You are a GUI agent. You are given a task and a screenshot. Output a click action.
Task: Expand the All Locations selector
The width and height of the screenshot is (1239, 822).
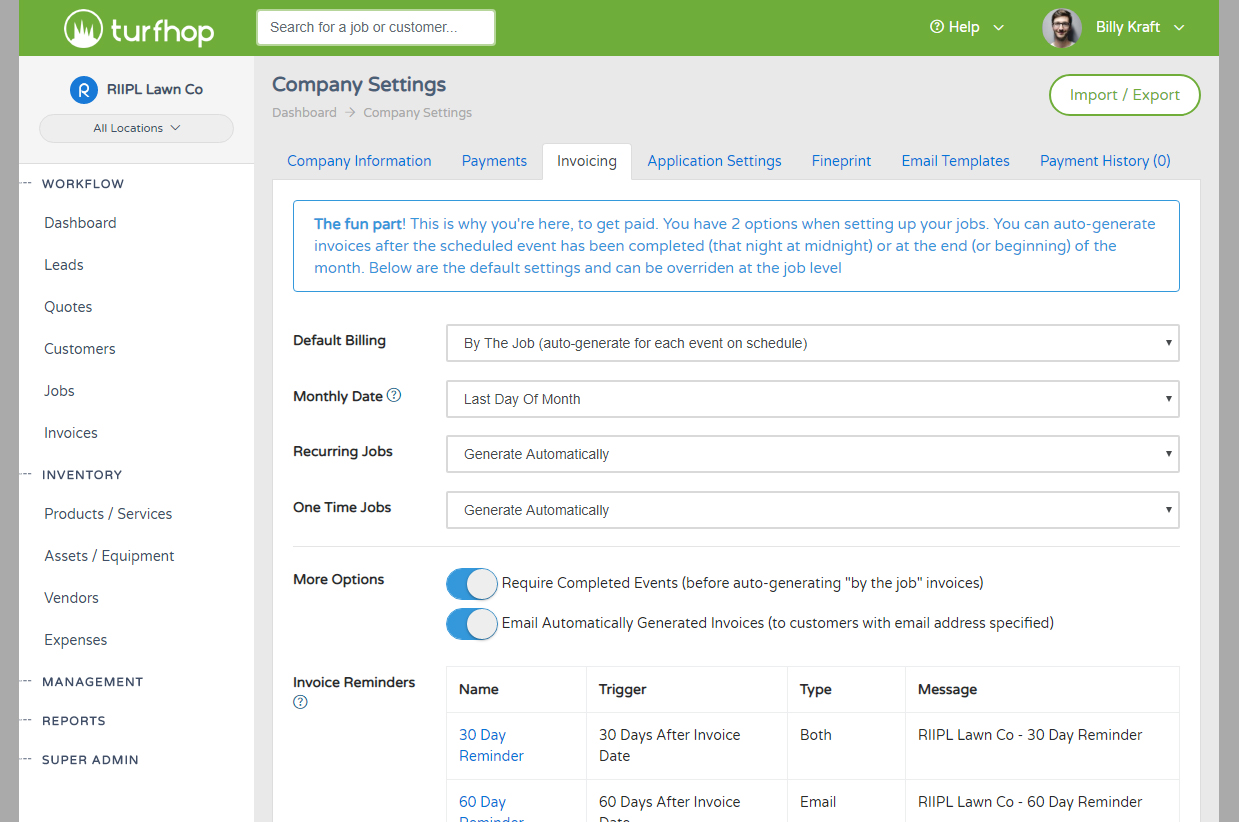click(x=136, y=128)
